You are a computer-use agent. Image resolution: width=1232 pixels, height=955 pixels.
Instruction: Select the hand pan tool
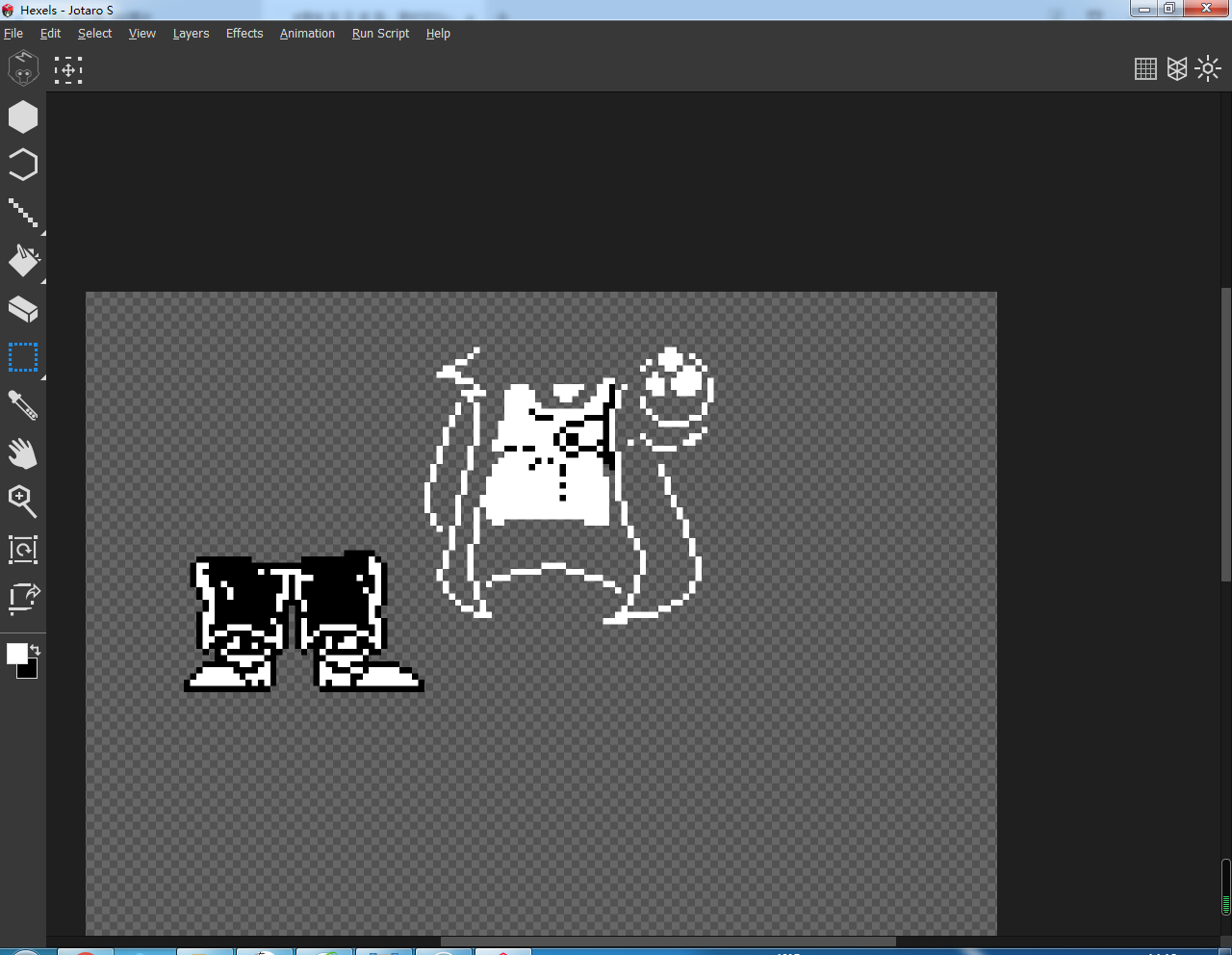pos(23,453)
